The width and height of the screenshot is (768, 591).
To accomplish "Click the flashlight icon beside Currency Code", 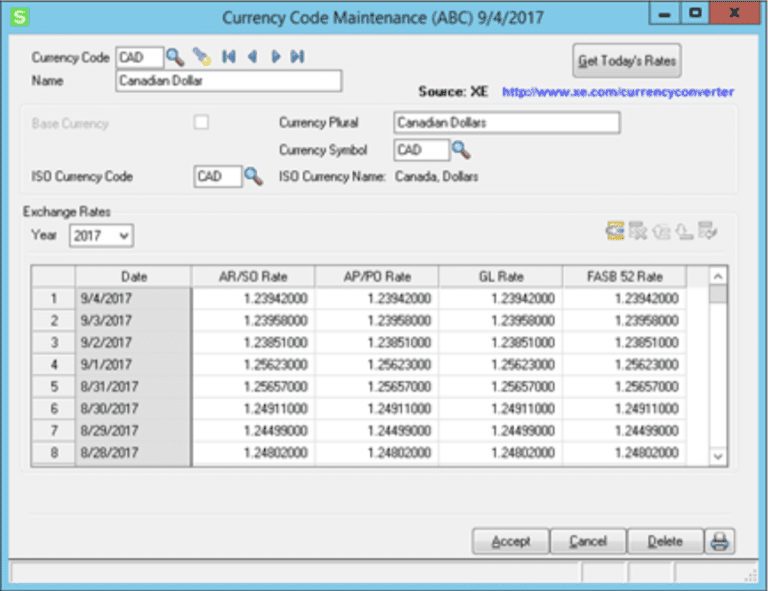I will [202, 58].
